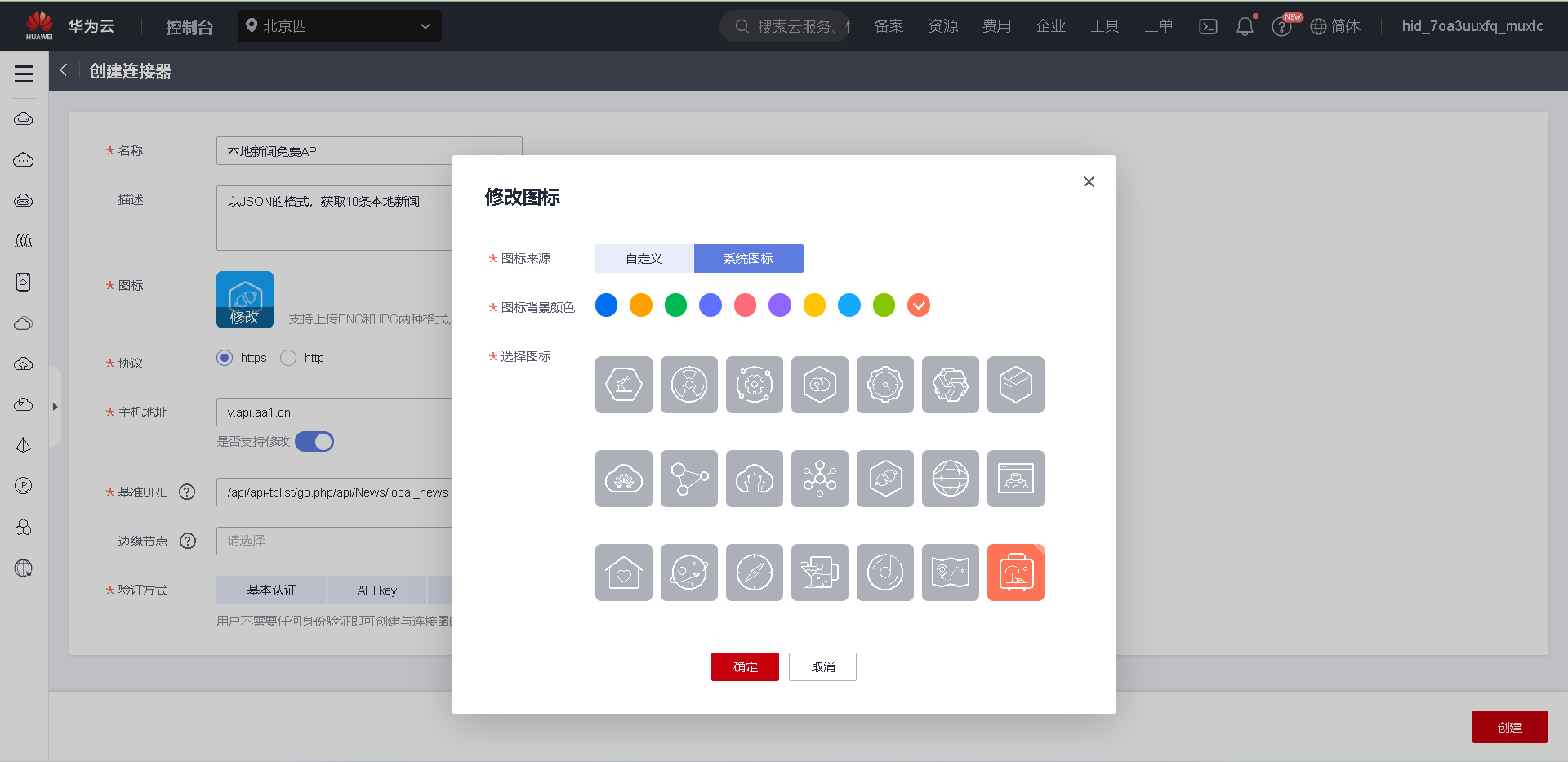This screenshot has width=1568, height=762.
Task: Open help for 基准URL
Action: [x=187, y=492]
